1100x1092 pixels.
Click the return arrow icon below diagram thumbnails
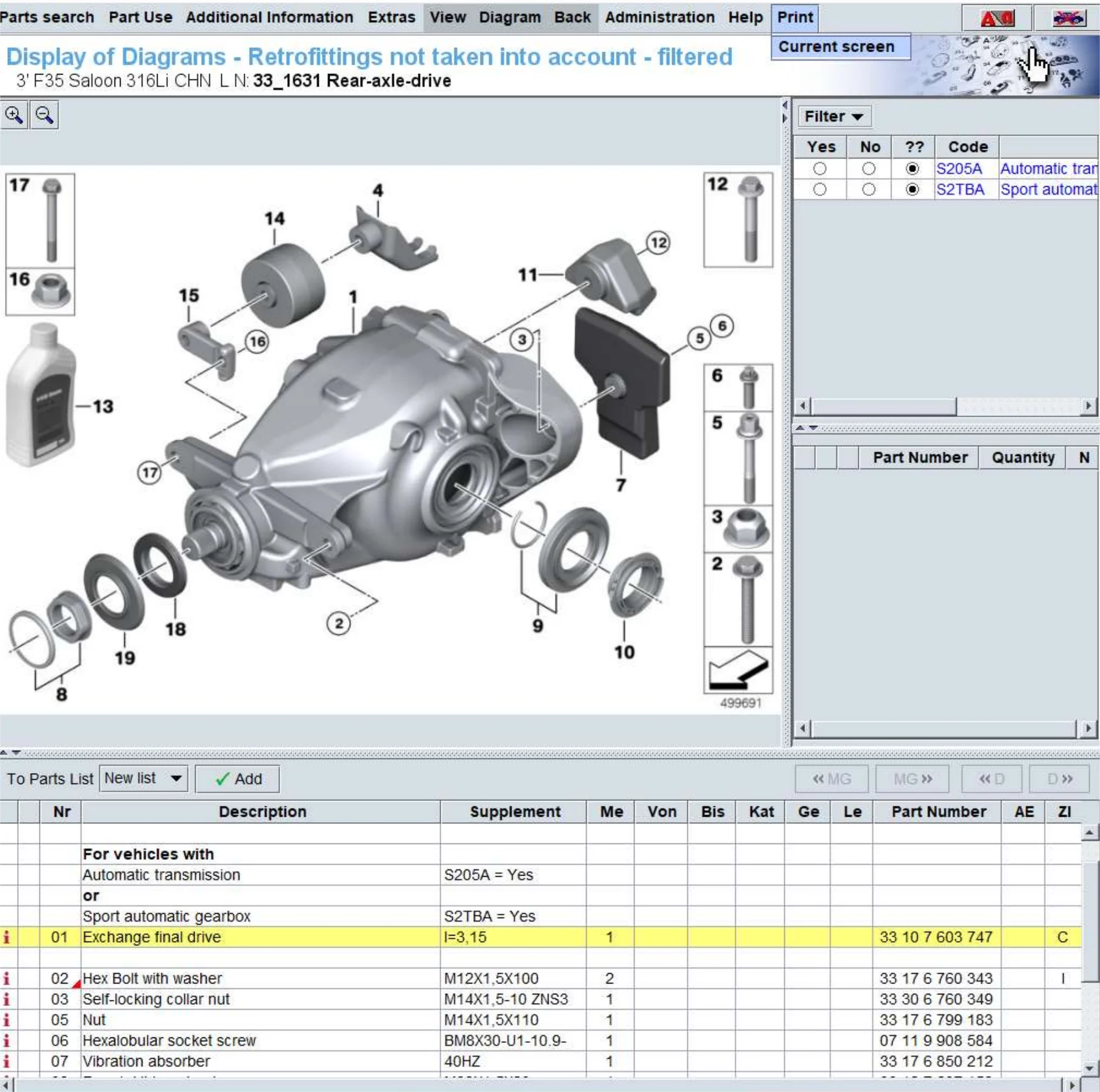tap(738, 670)
